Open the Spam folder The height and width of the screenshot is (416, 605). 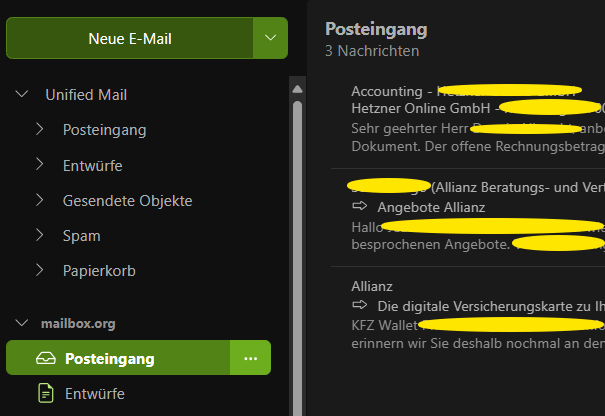coord(81,236)
